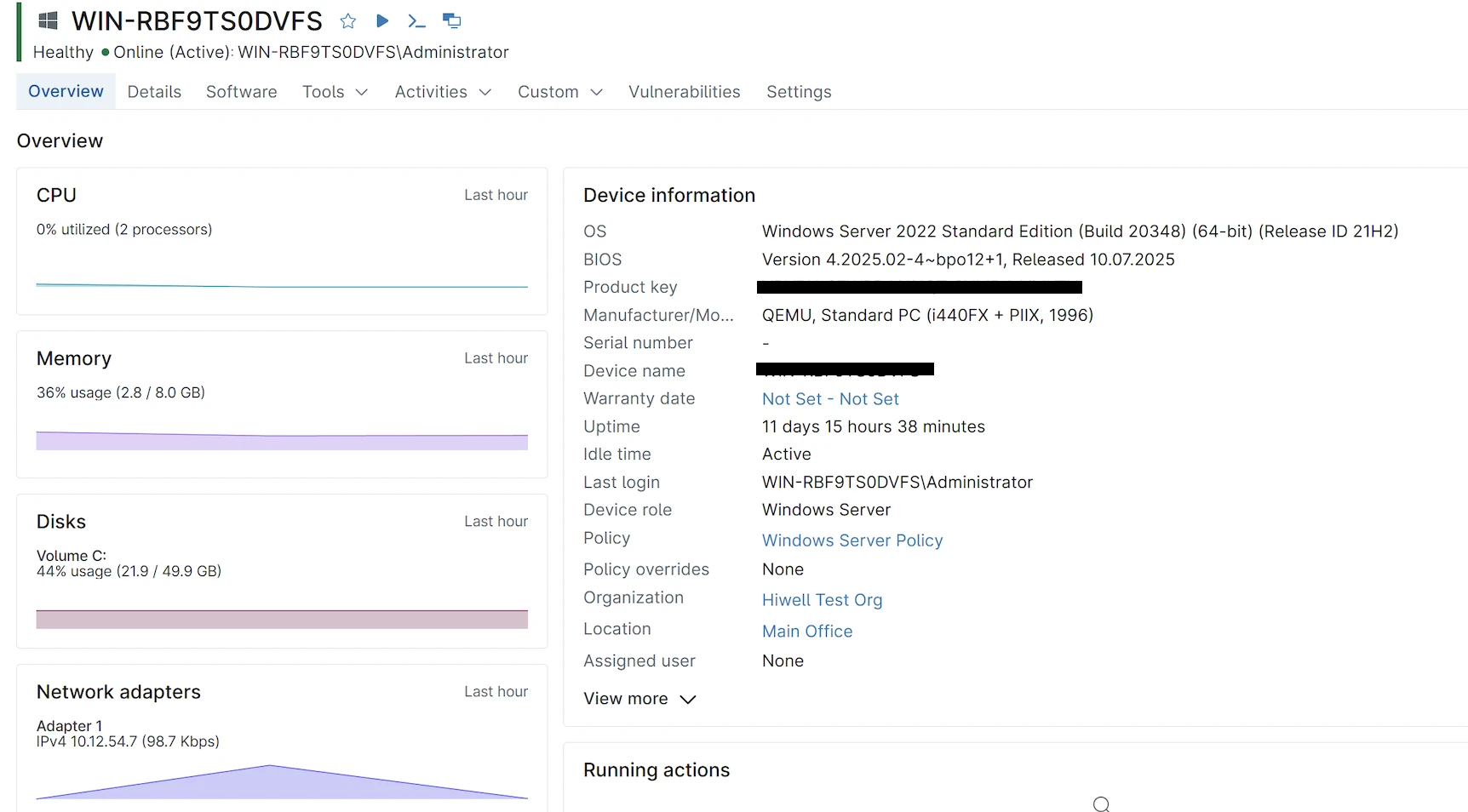1468x812 pixels.
Task: Go to the Software tab
Action: pyautogui.click(x=242, y=92)
